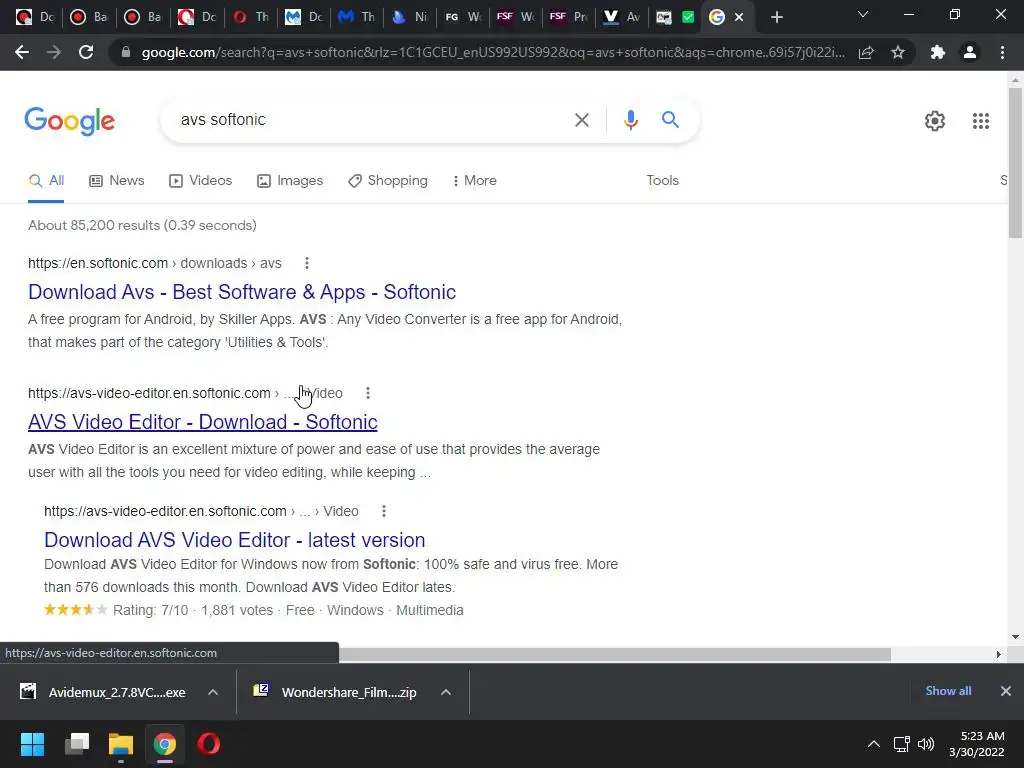
Task: Open 'Download Avs - Best Software & Apps' result
Action: pos(242,292)
